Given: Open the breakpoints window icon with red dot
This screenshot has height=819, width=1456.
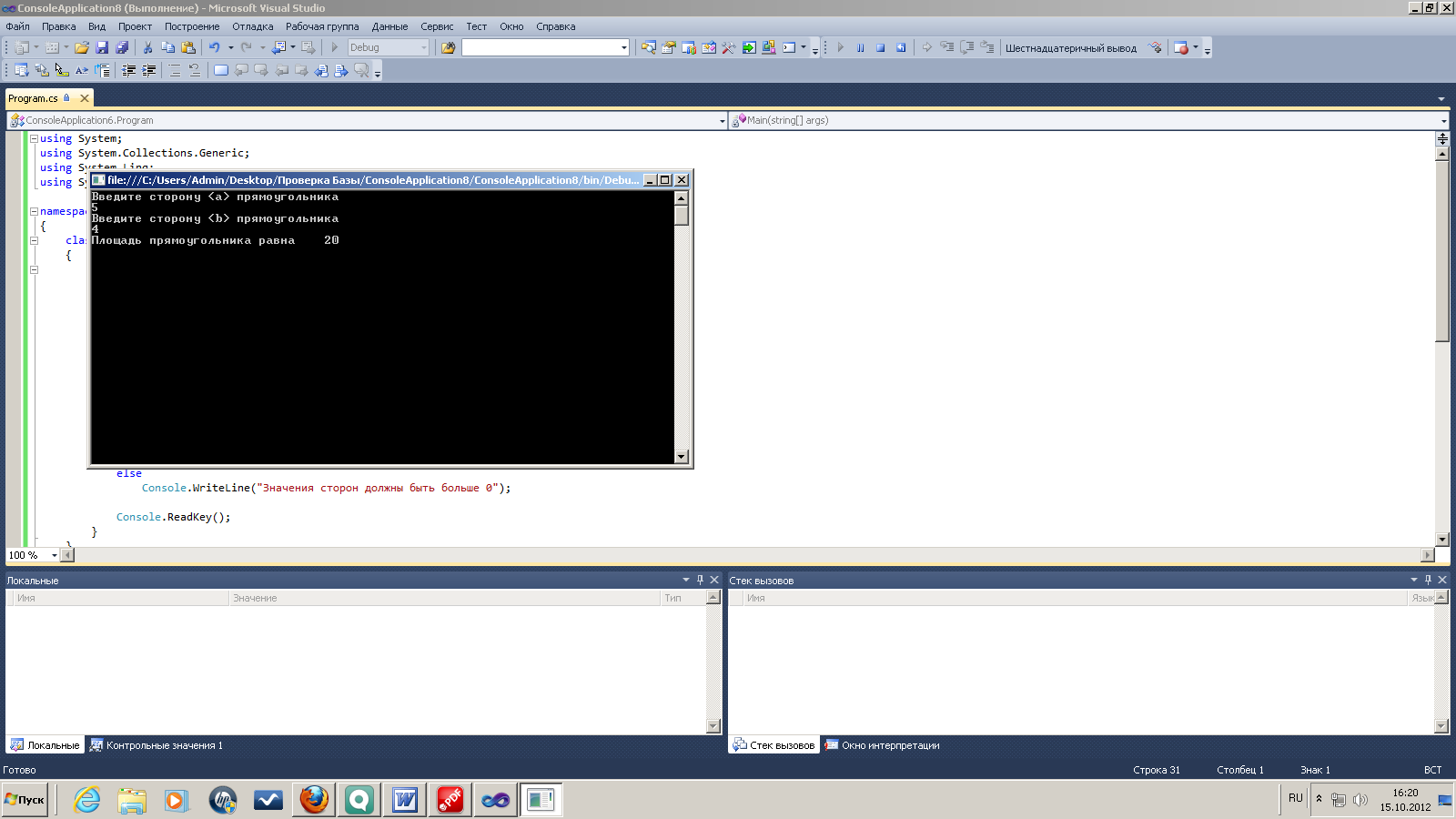Looking at the screenshot, I should click(1181, 47).
